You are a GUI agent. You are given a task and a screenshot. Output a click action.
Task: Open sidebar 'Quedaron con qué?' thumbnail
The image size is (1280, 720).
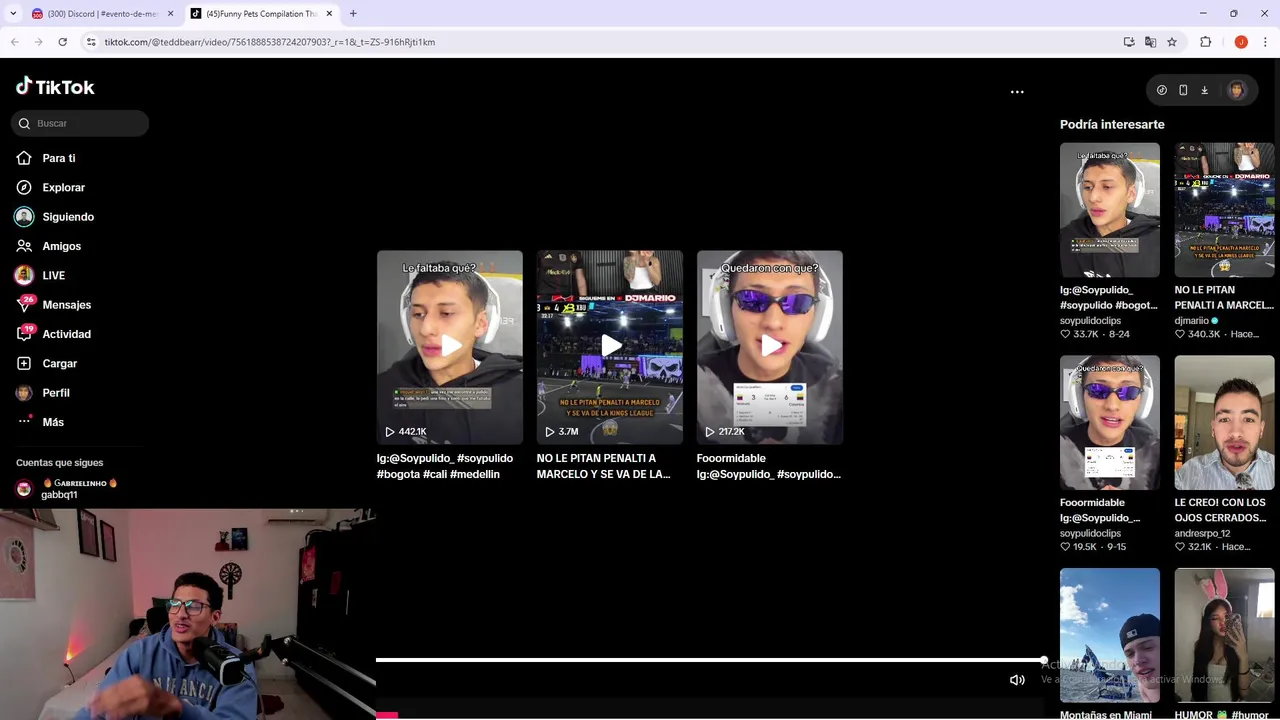point(1110,423)
